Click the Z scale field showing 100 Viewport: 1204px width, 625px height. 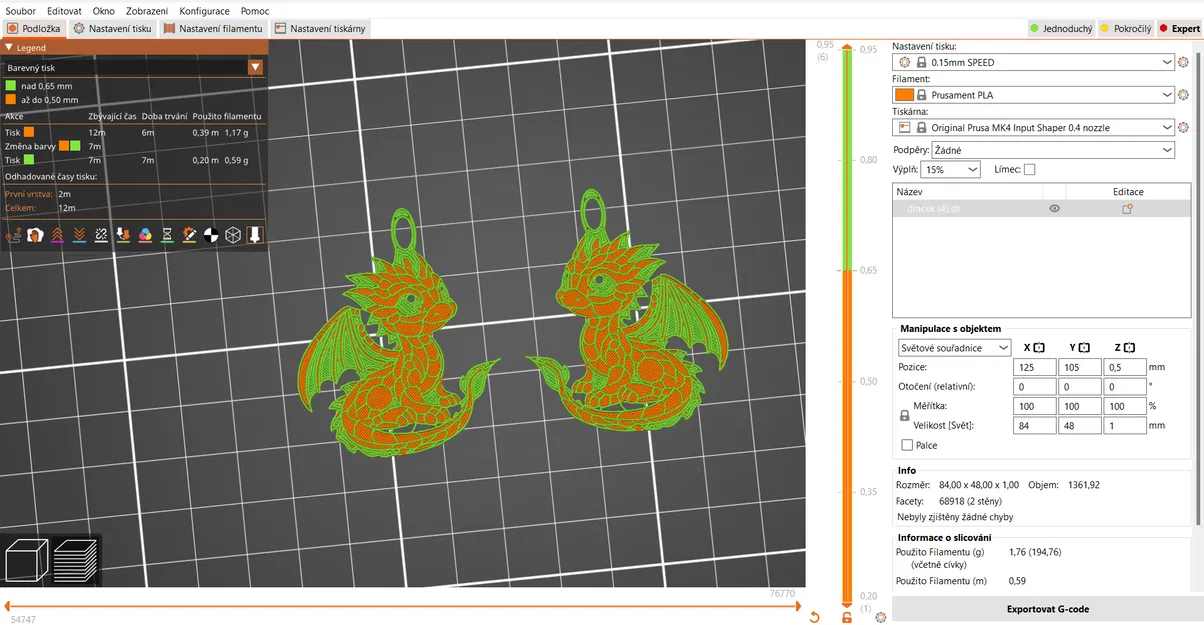pyautogui.click(x=1125, y=406)
